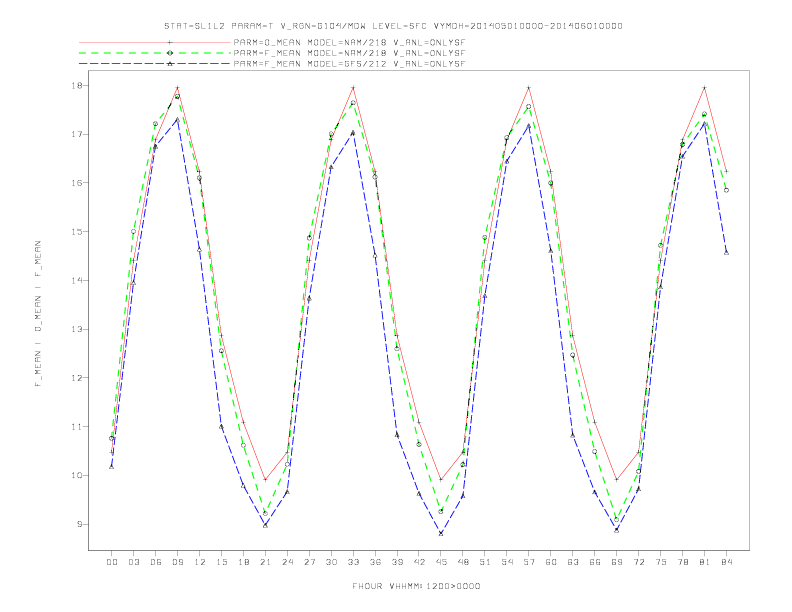Click x-axis forecast hour label 69
Screen dimensions: 792x612
coord(617,562)
